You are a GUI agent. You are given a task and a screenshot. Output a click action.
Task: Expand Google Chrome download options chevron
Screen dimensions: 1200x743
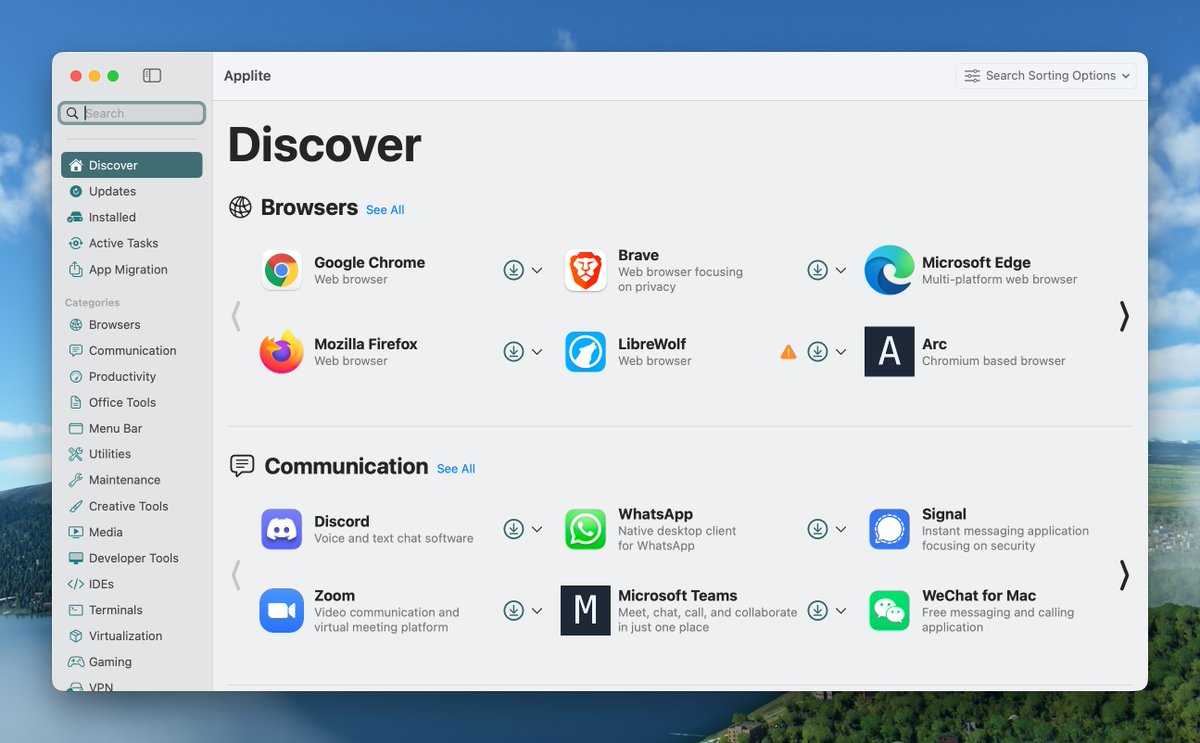(x=537, y=270)
